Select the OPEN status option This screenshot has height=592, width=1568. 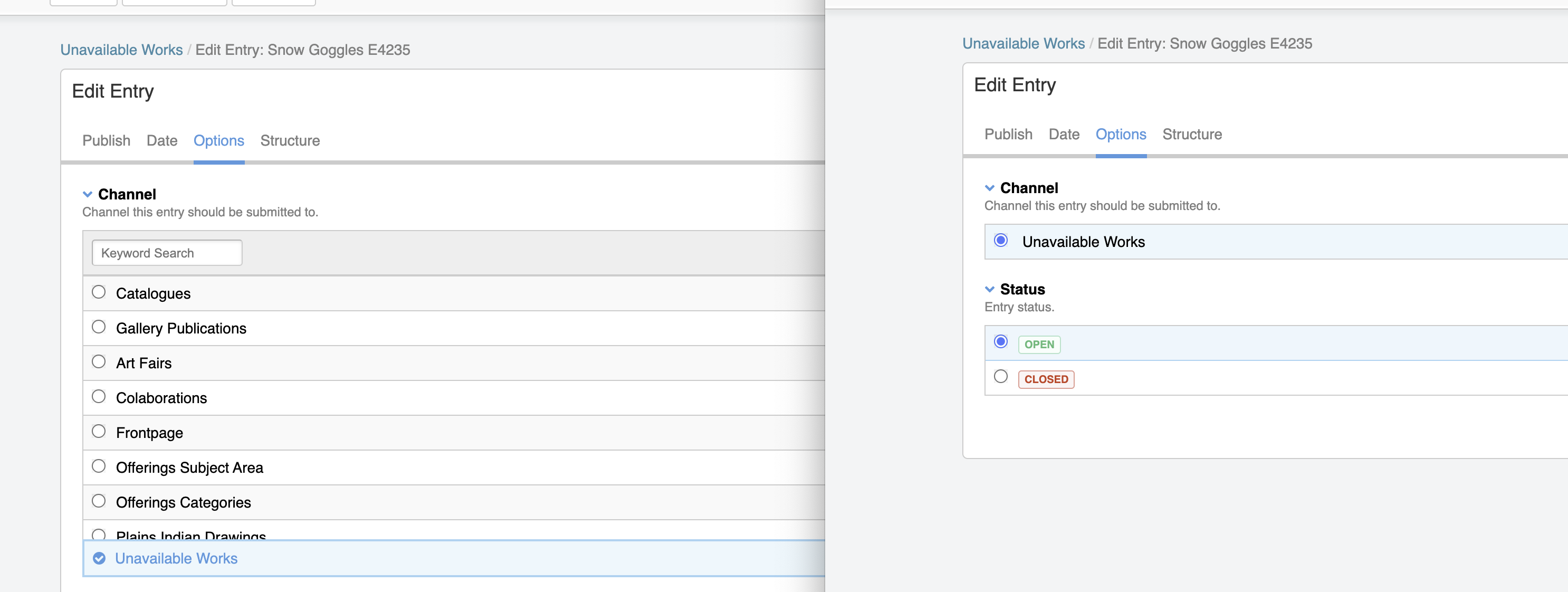click(1001, 342)
